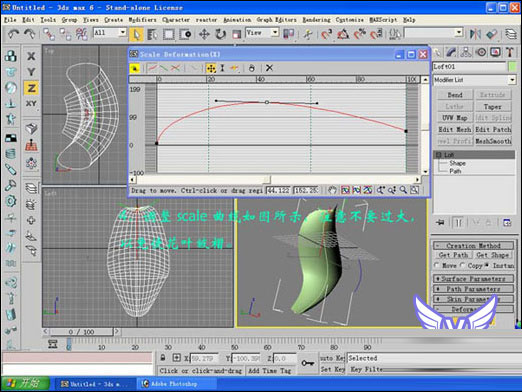Restrict to XY plane constraint
Image resolution: width=522 pixels, height=392 pixels.
coord(31,104)
